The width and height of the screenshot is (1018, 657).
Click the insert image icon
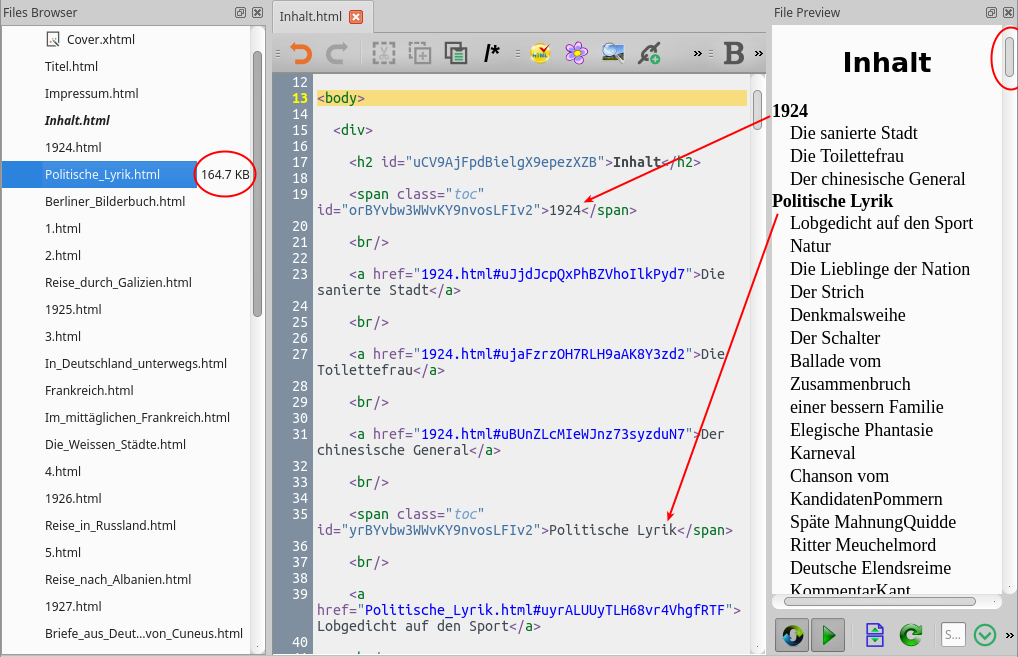[x=613, y=53]
